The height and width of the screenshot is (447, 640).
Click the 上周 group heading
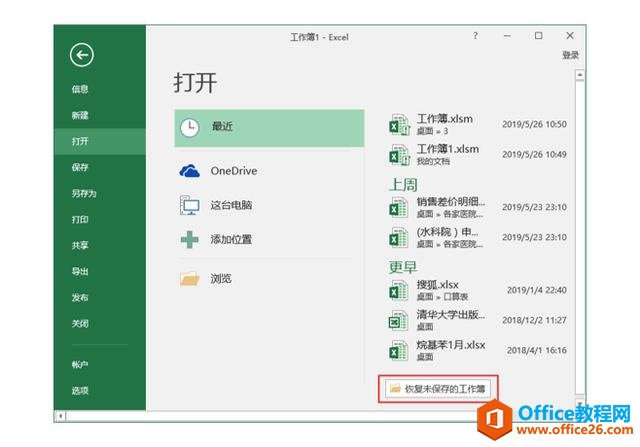[x=403, y=185]
